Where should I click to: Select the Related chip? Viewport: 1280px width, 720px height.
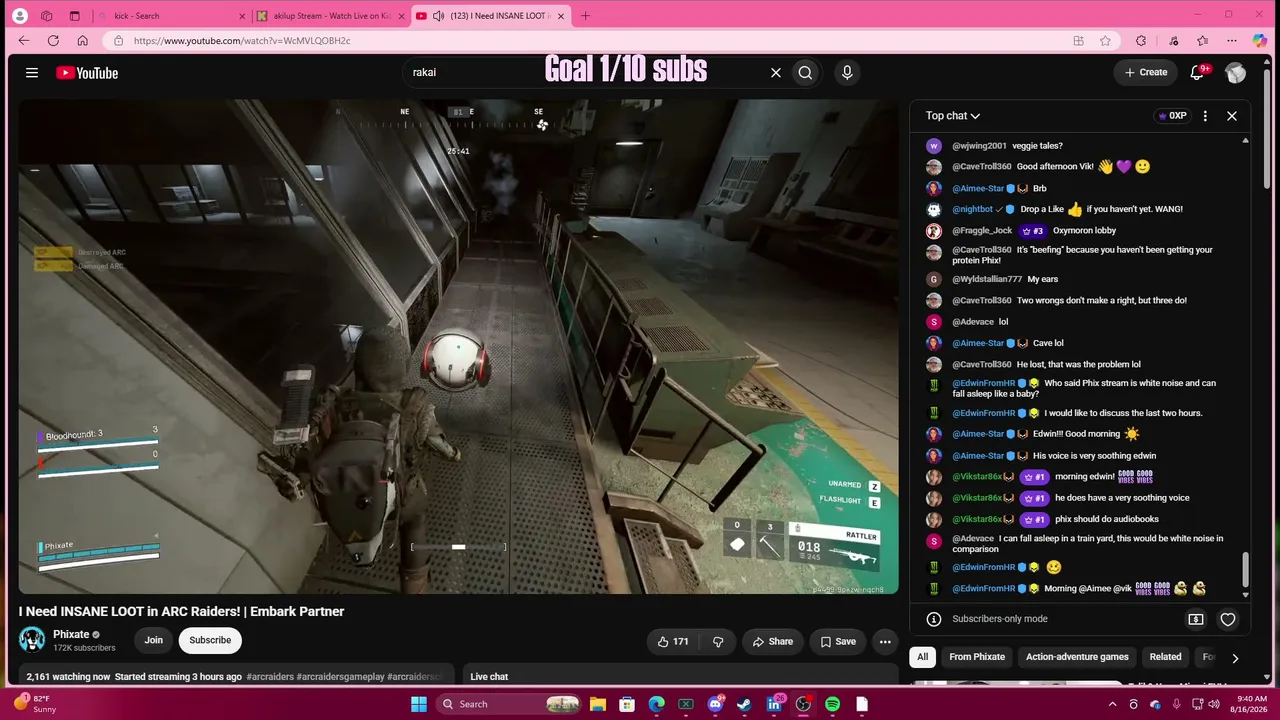1165,657
